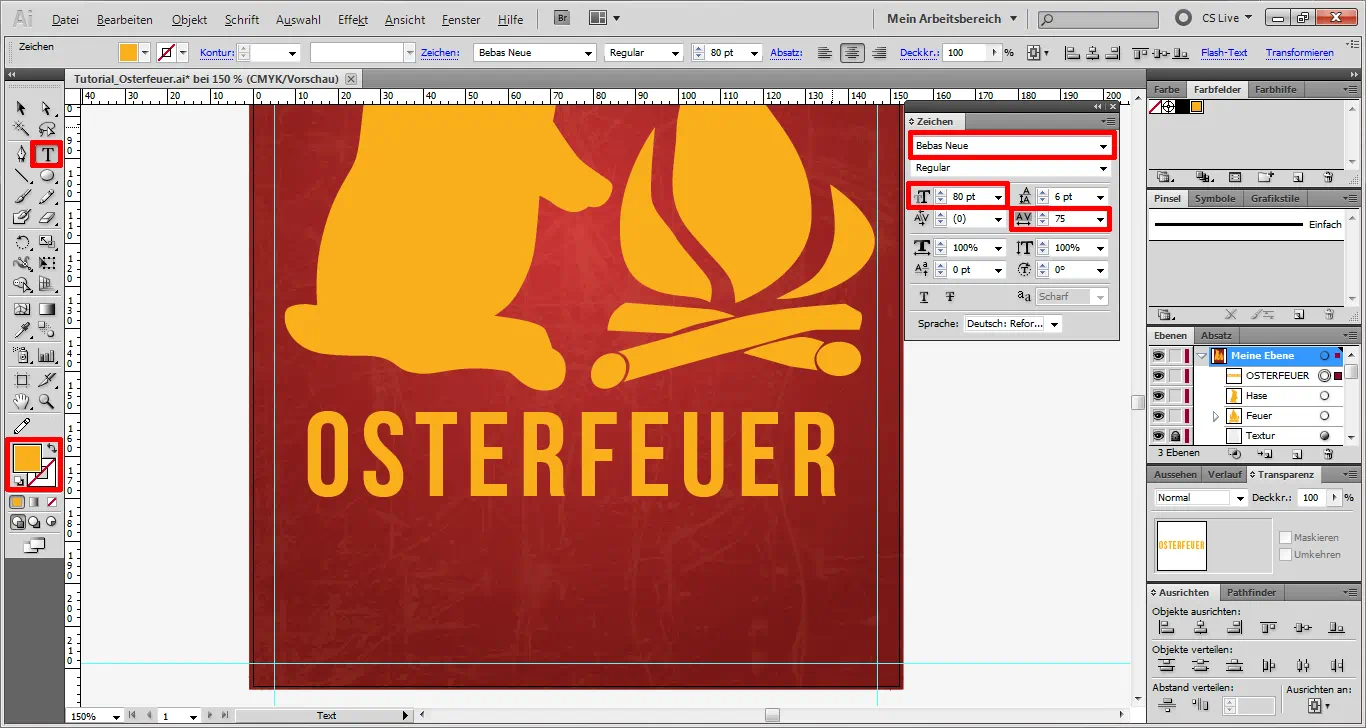Hide the Feuer layer
The width and height of the screenshot is (1366, 728).
coord(1158,415)
